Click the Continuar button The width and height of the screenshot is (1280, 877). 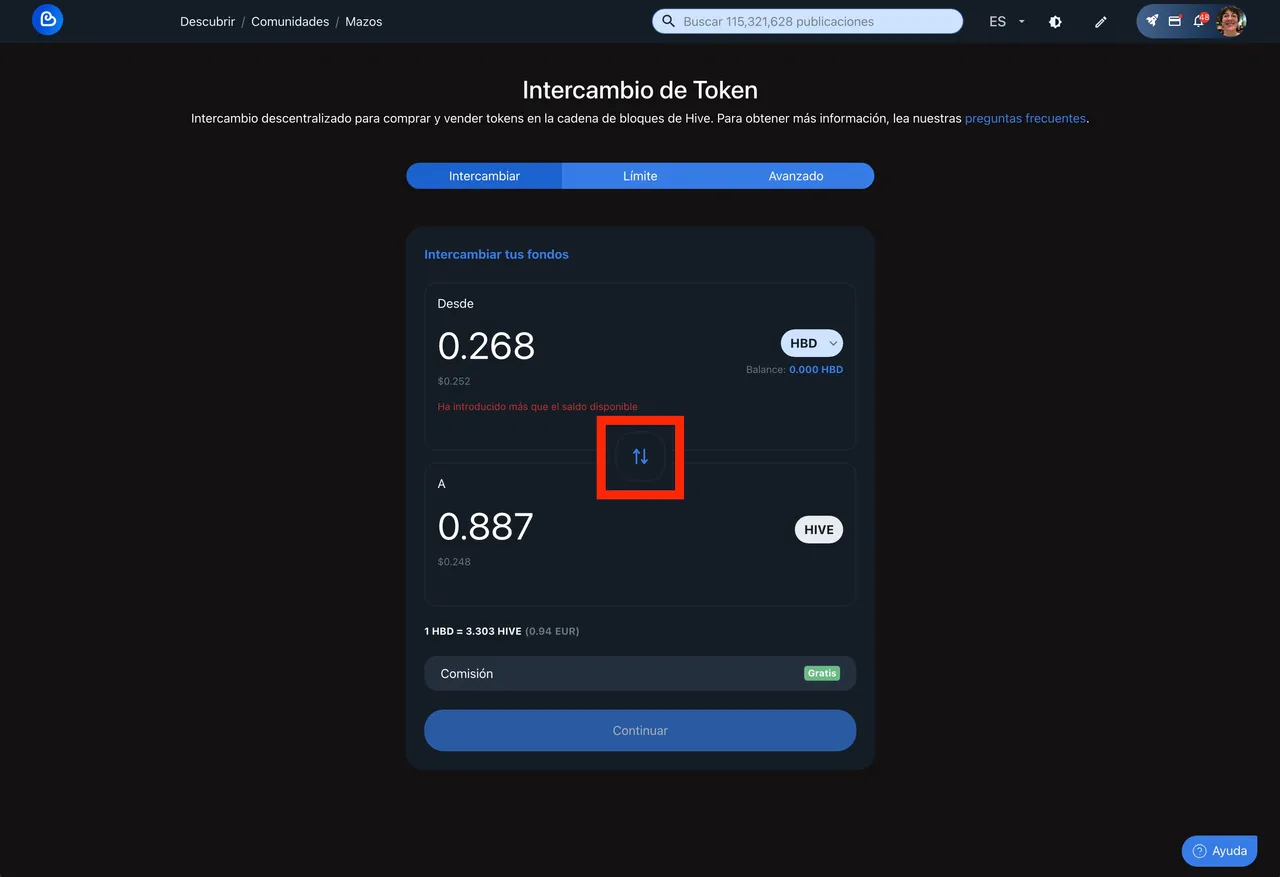point(640,730)
